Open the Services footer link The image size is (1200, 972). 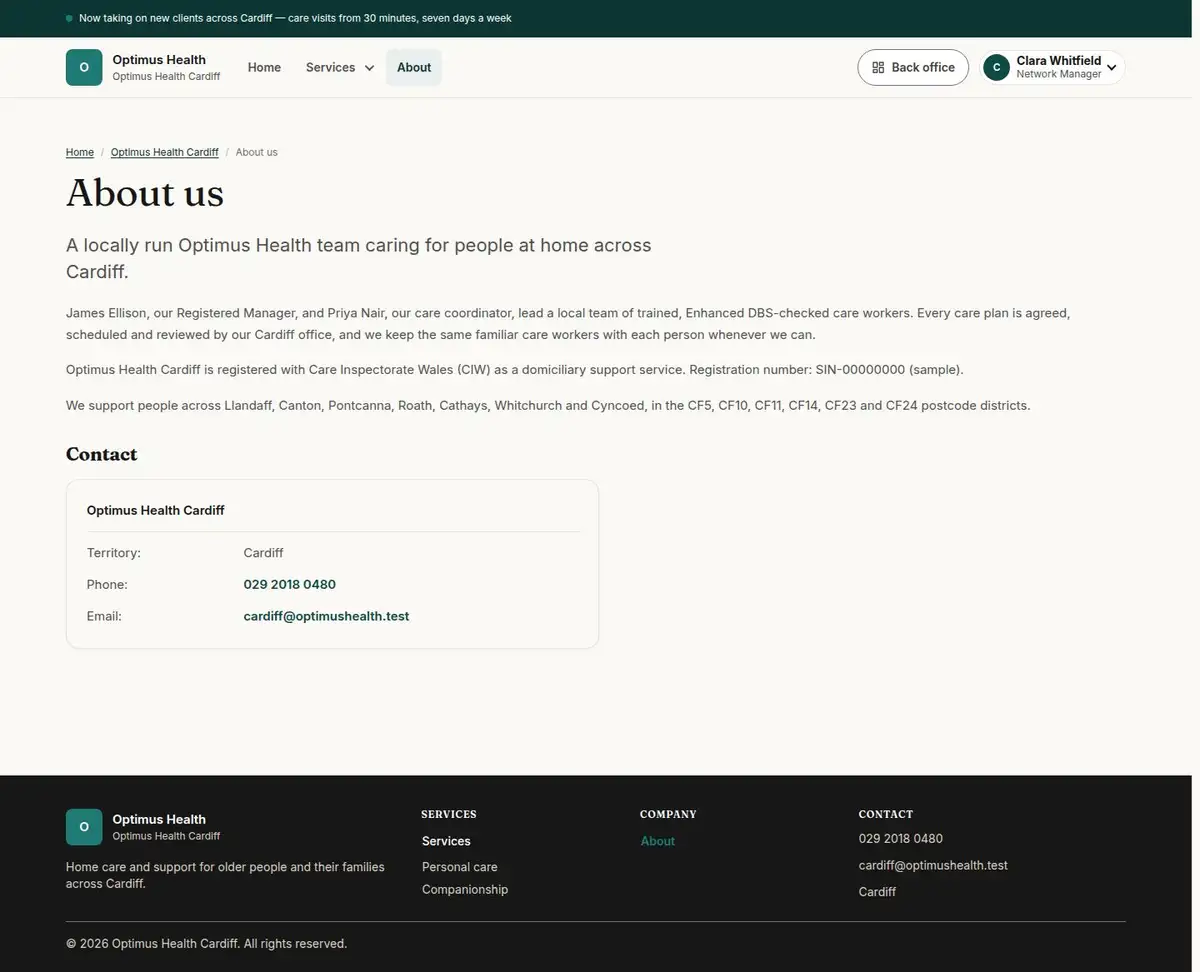446,841
